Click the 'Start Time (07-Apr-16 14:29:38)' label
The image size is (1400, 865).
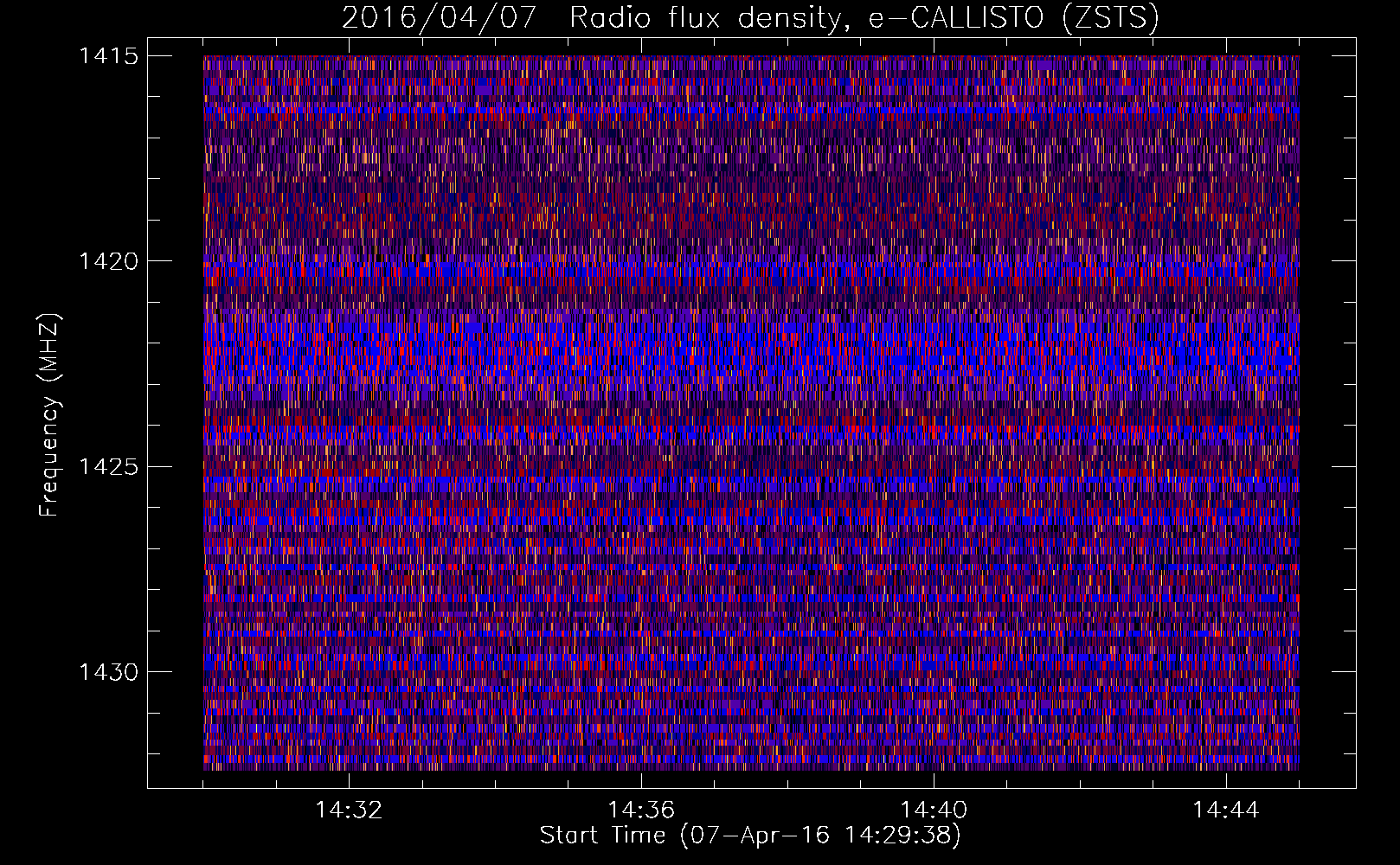pos(750,836)
